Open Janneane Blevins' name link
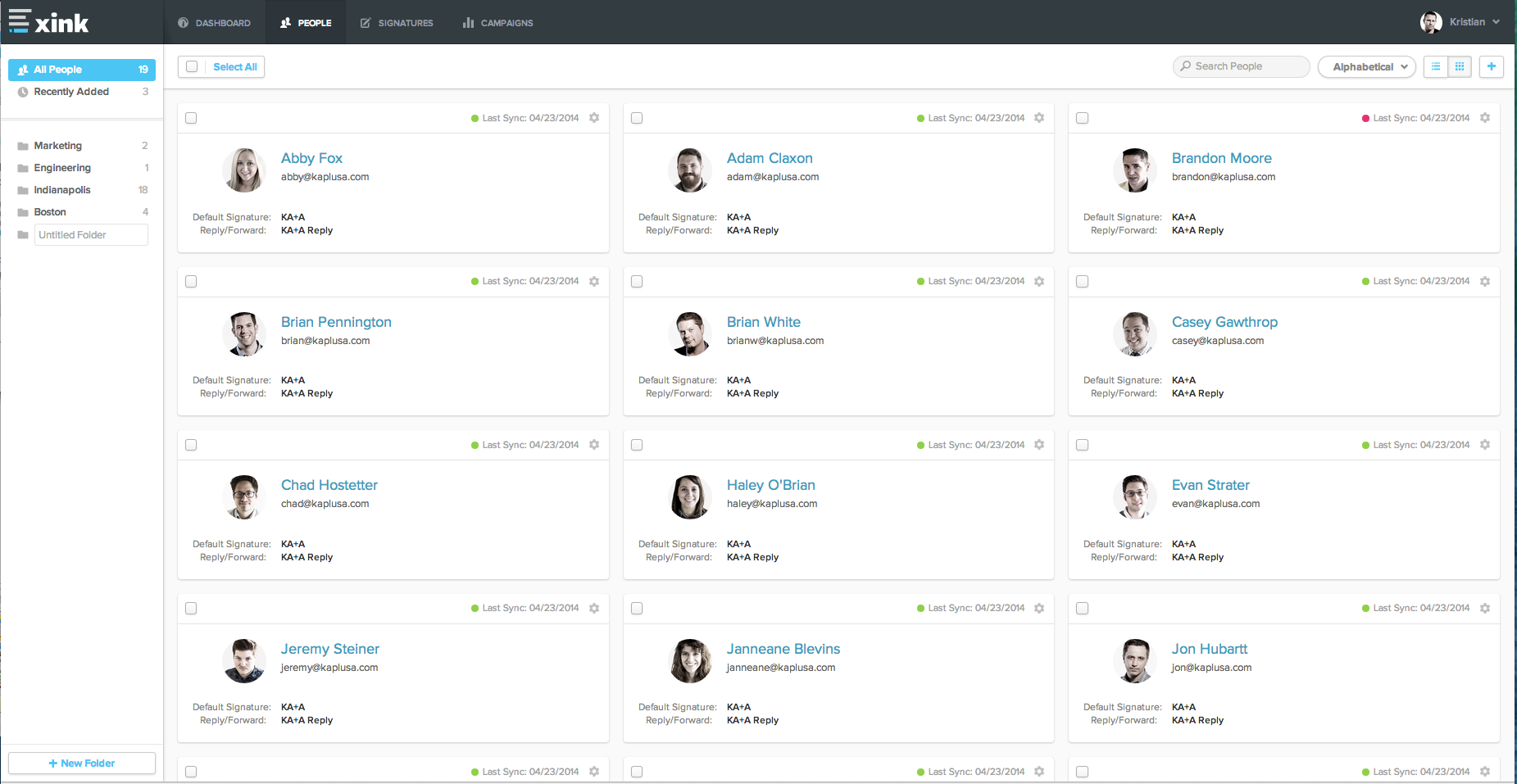1517x784 pixels. click(783, 649)
